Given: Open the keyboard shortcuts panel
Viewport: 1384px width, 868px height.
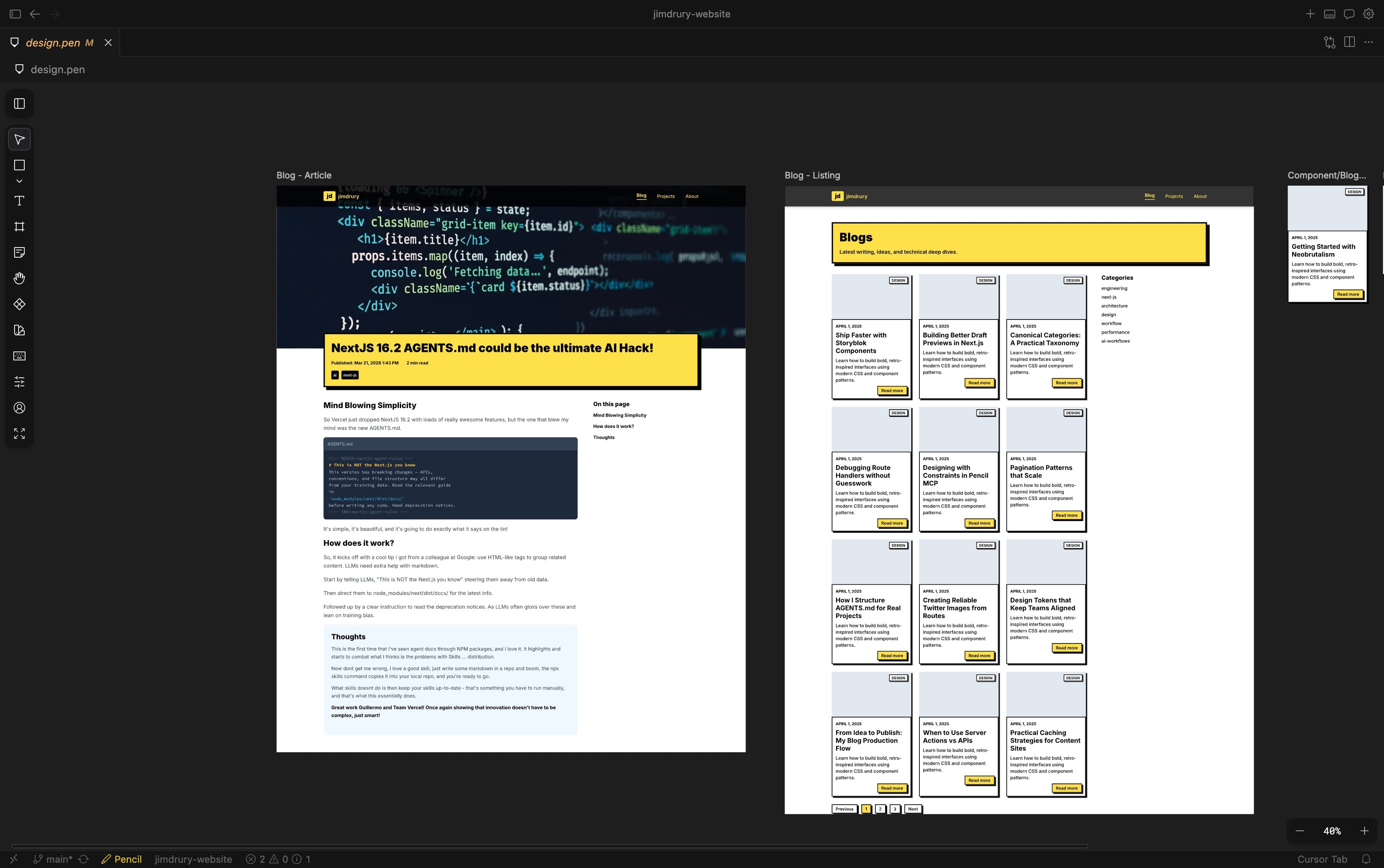Looking at the screenshot, I should (x=19, y=356).
